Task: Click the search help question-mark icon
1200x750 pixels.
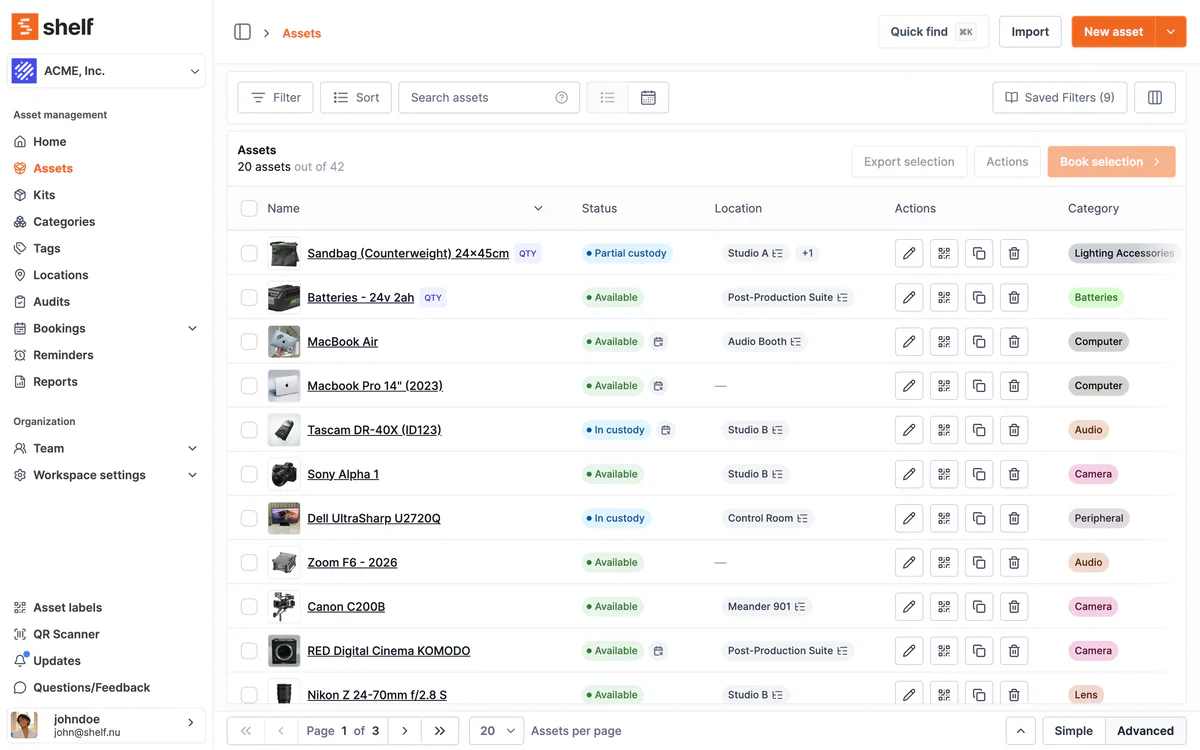Action: 562,97
